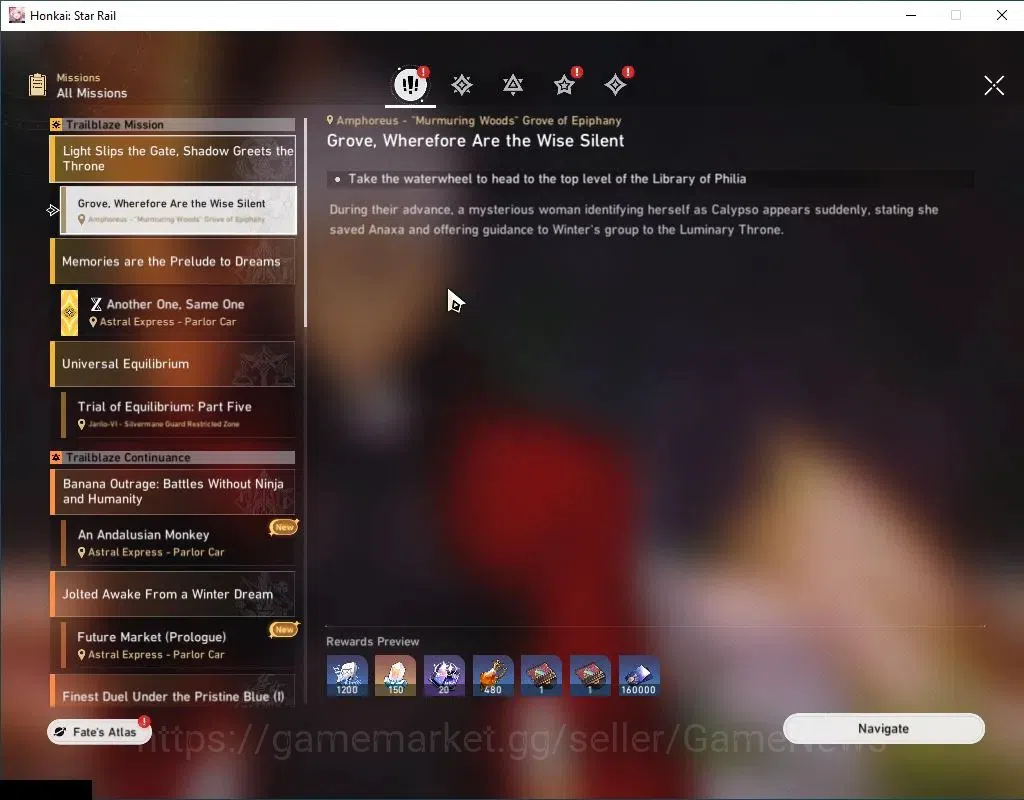Expand Jolted Awake From a Winter Dream
This screenshot has width=1024, height=800.
(x=172, y=594)
